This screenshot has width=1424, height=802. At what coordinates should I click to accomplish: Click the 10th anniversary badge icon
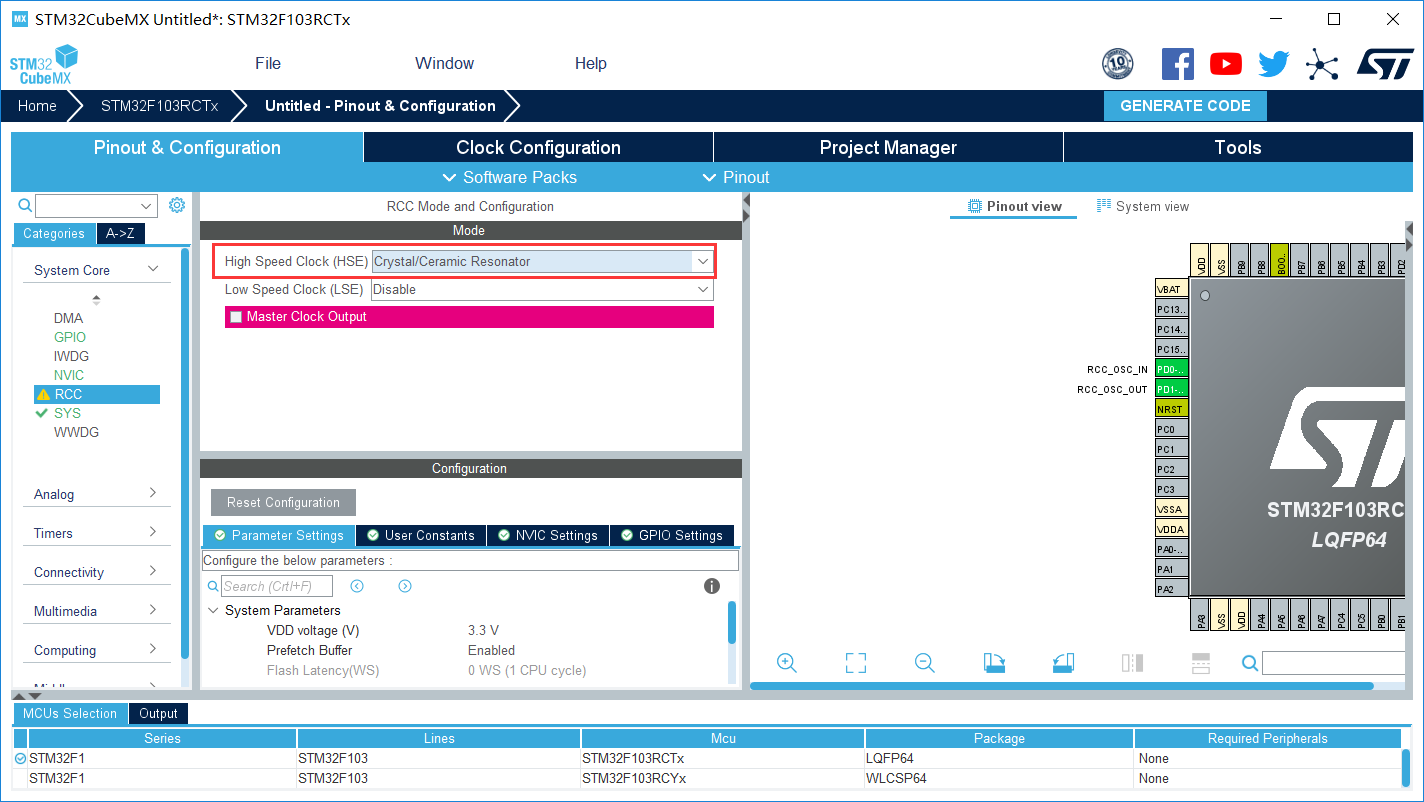pyautogui.click(x=1118, y=64)
